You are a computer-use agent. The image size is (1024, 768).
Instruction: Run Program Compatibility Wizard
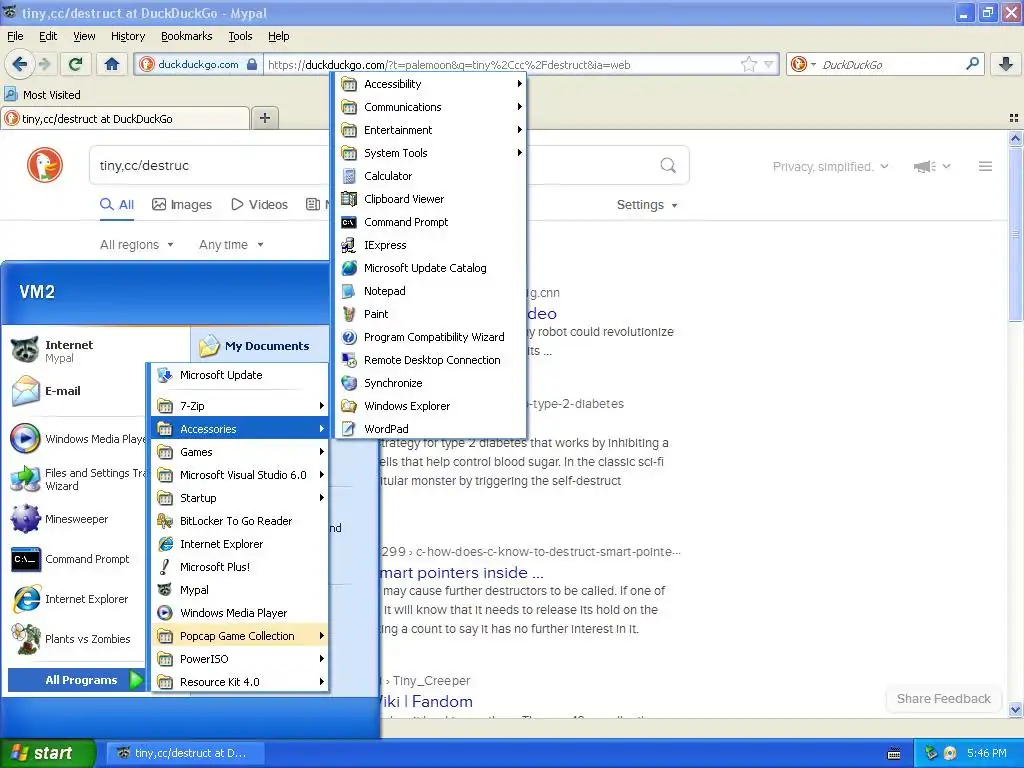click(431, 337)
